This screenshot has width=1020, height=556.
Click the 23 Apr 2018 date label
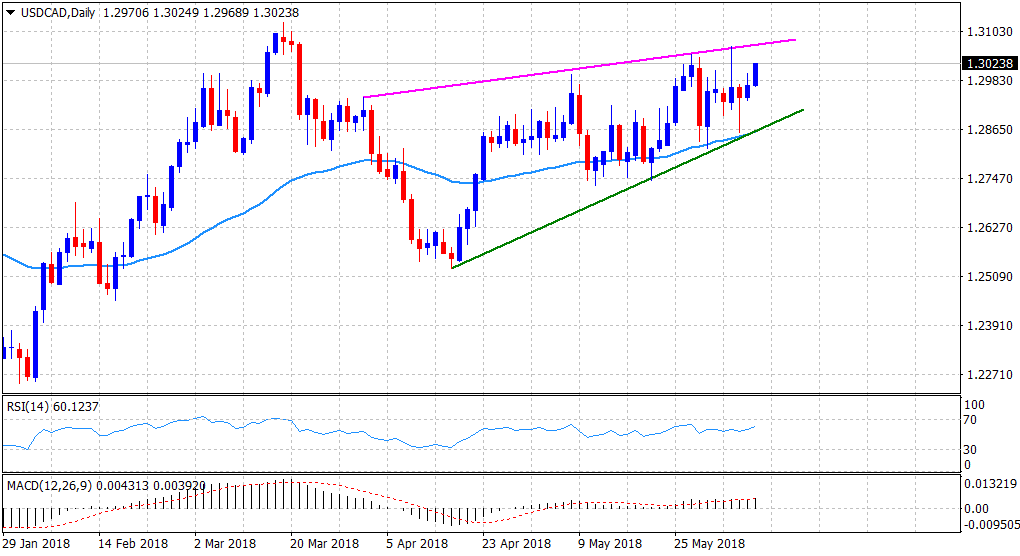[x=517, y=544]
